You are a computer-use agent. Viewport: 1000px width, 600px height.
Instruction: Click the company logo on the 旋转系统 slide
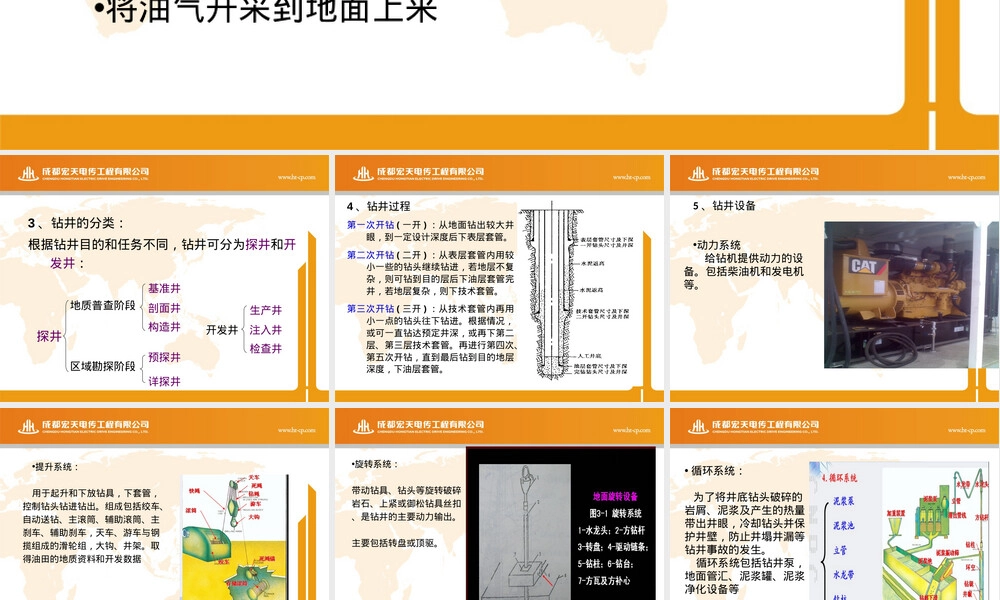(418, 426)
